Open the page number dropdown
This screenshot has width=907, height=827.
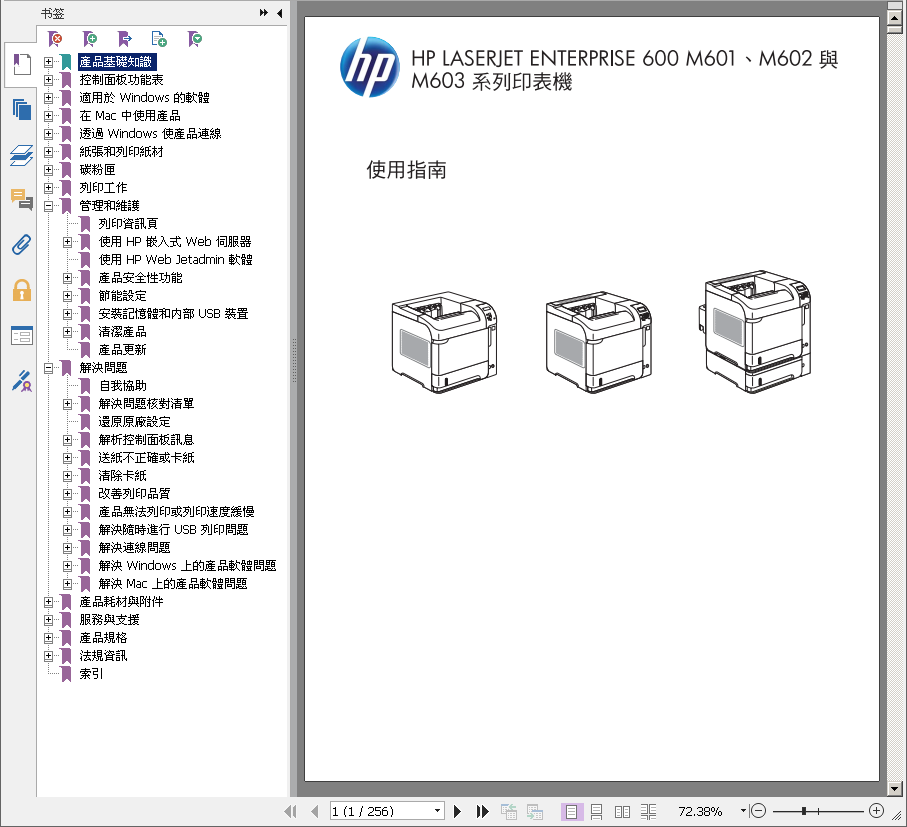point(437,811)
